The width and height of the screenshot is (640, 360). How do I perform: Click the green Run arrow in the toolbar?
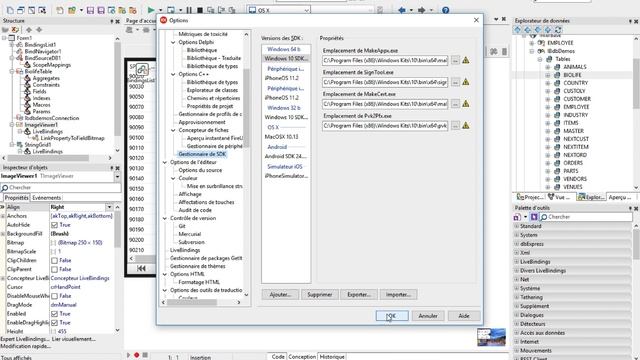151,10
